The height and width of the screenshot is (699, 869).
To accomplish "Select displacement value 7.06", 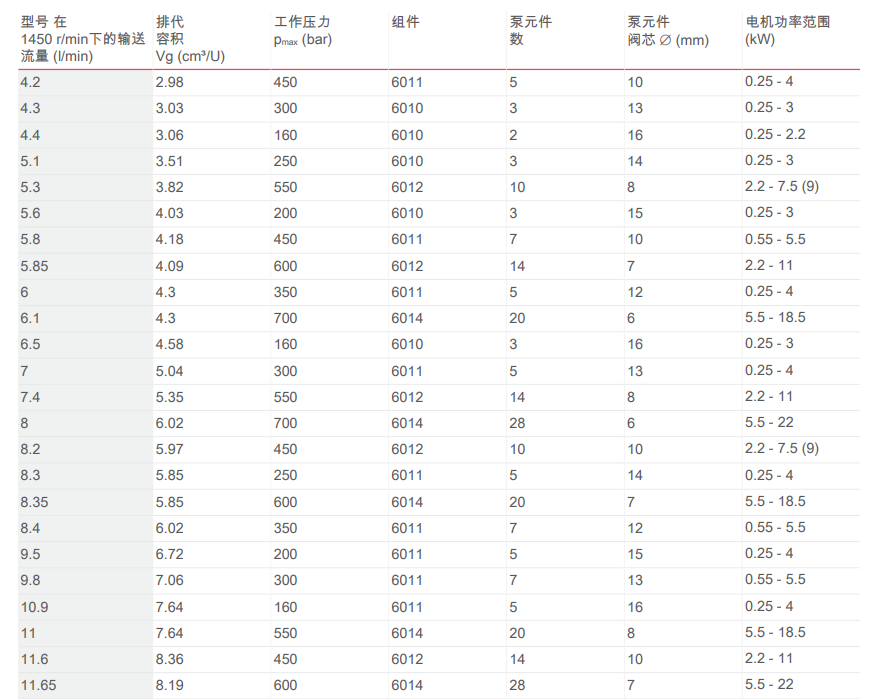I will point(170,581).
